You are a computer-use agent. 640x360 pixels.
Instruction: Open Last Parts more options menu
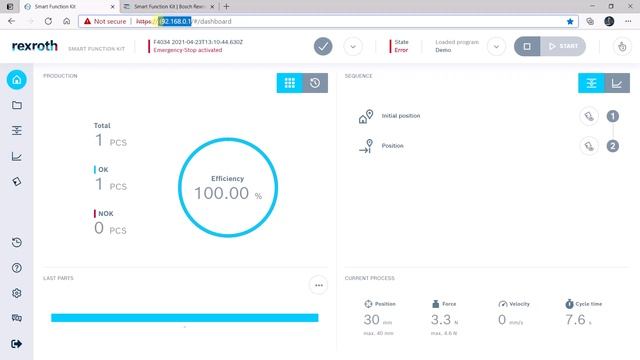click(319, 285)
